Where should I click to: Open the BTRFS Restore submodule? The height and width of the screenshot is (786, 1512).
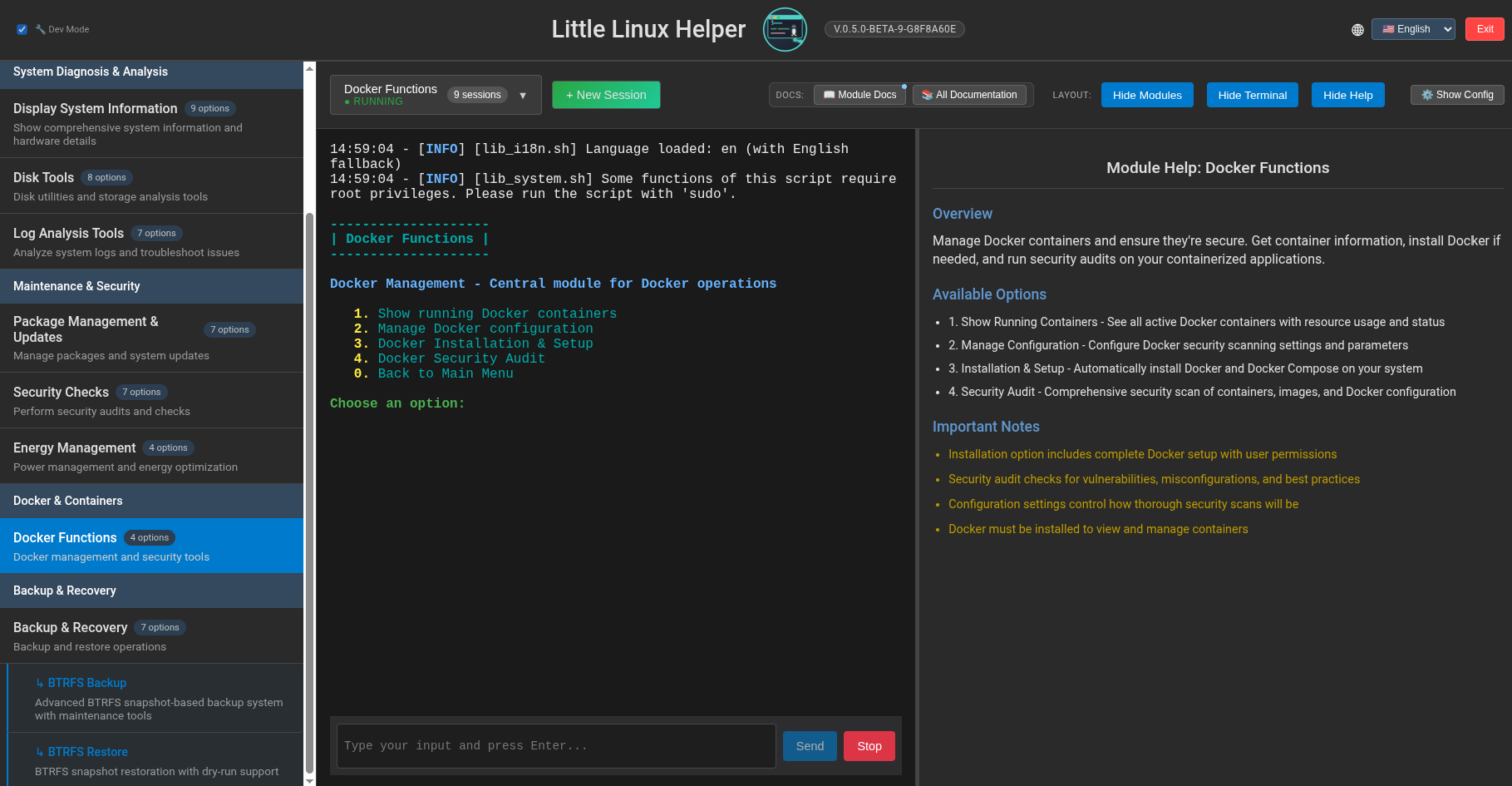click(155, 760)
